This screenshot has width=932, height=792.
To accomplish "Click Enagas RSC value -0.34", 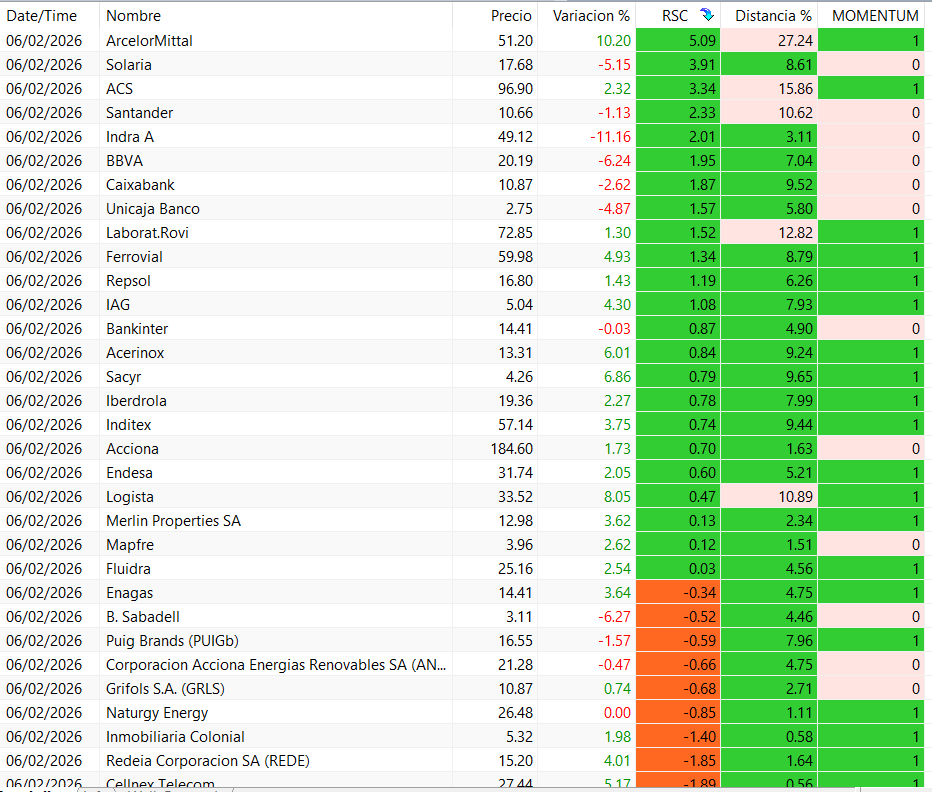I will (699, 593).
